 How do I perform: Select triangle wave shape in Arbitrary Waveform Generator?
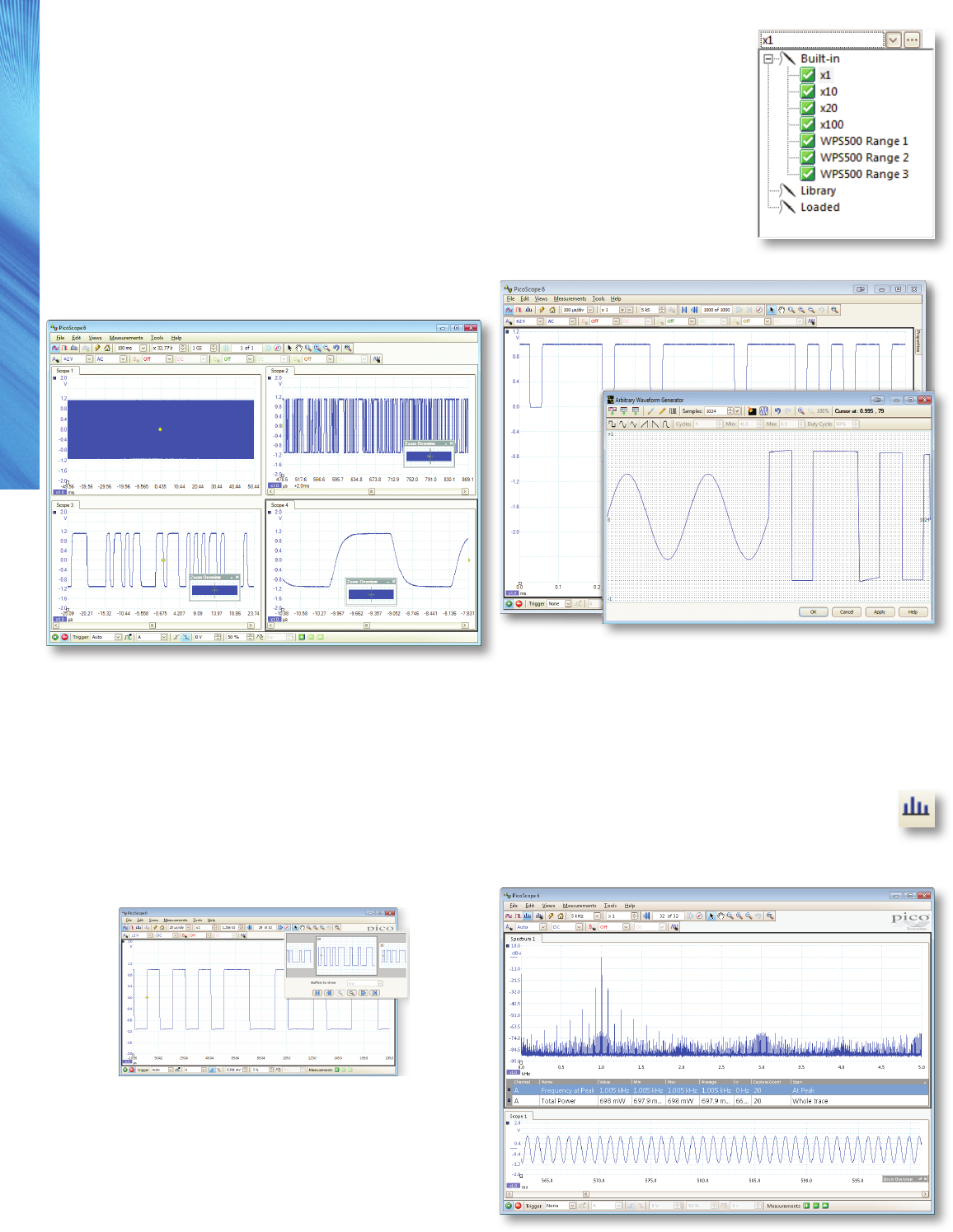633,424
